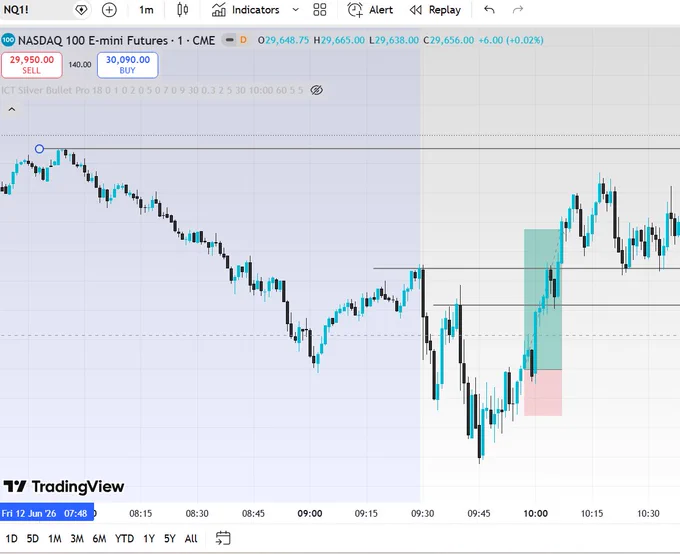
Task: Collapse the indicator legend chevron
Action: (12, 109)
